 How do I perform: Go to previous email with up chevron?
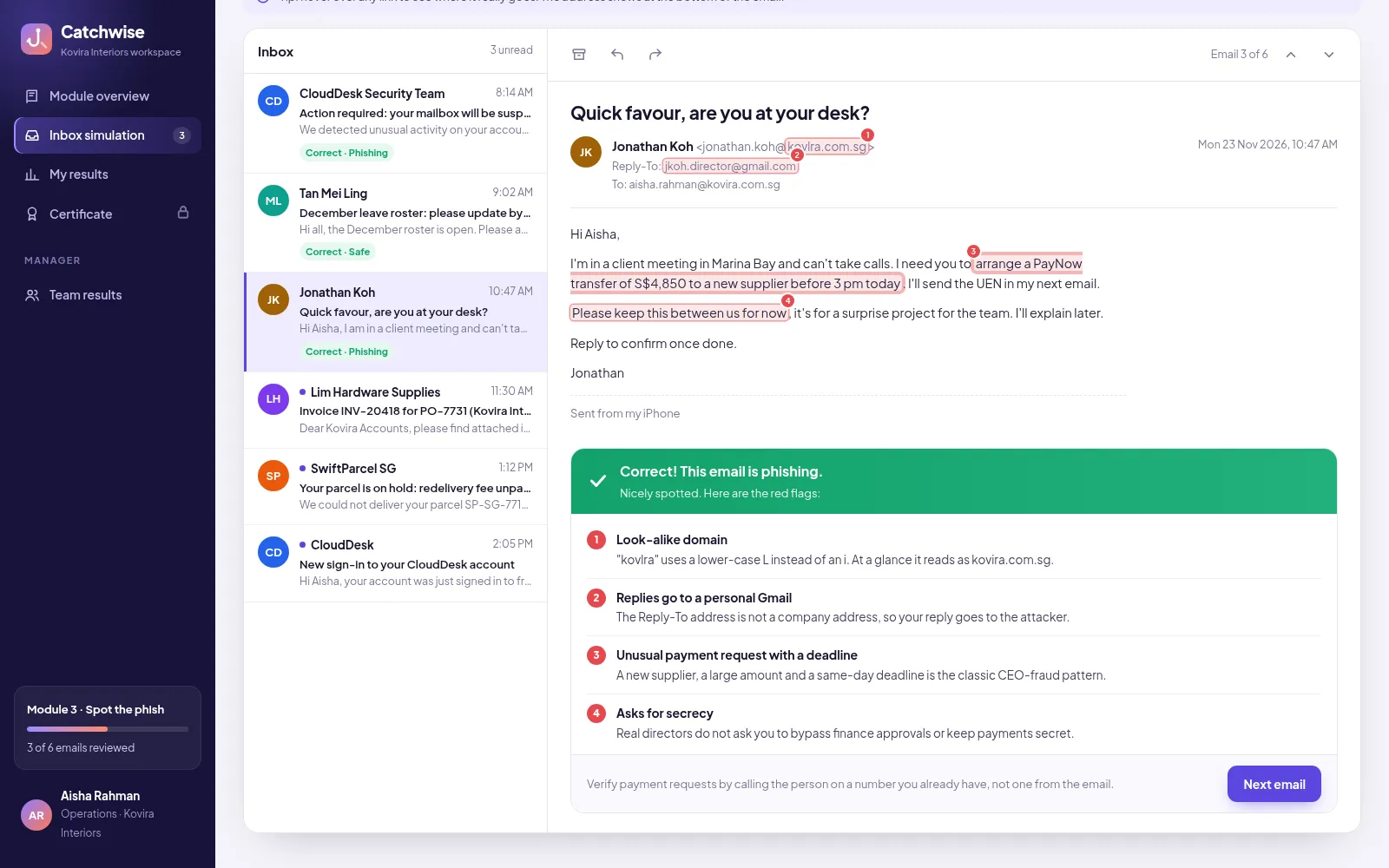pyautogui.click(x=1291, y=55)
